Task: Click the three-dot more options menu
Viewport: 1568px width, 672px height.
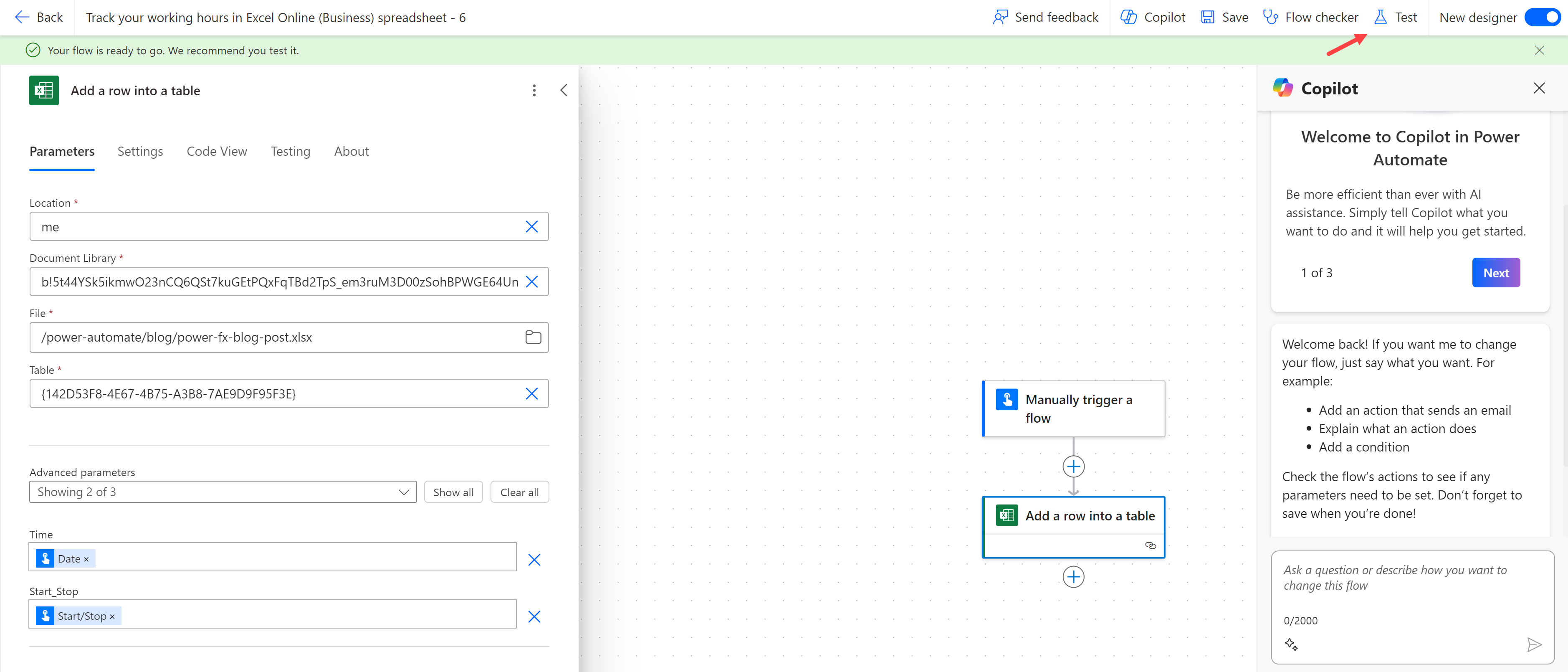Action: click(534, 91)
